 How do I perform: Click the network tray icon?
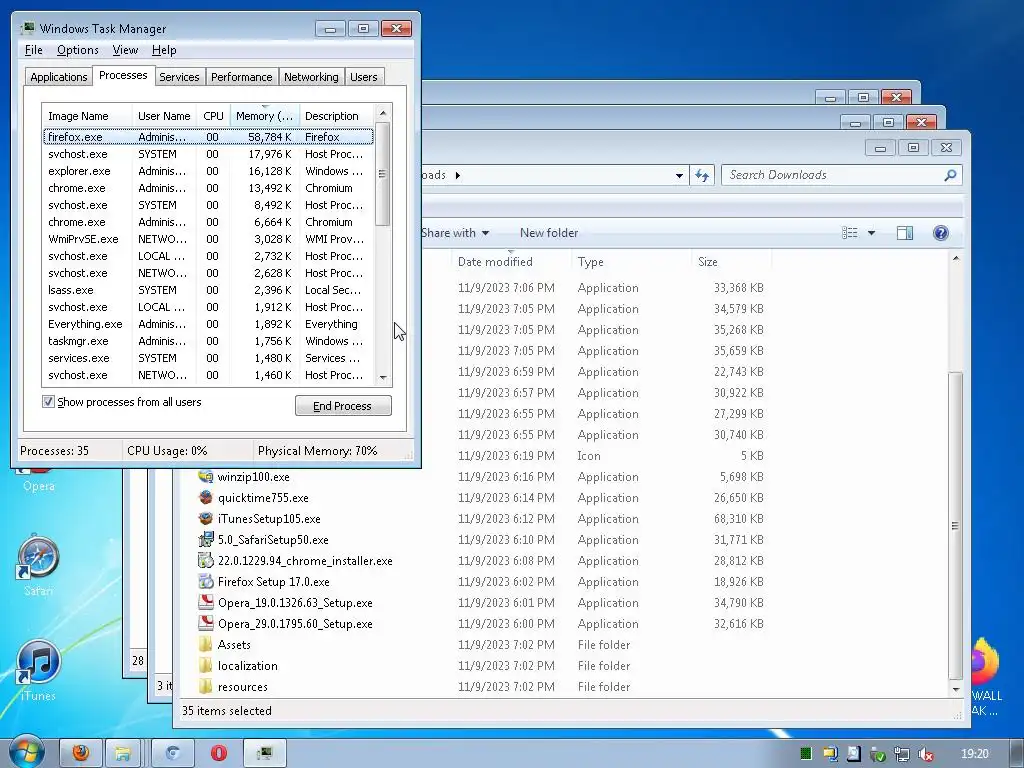pyautogui.click(x=901, y=754)
